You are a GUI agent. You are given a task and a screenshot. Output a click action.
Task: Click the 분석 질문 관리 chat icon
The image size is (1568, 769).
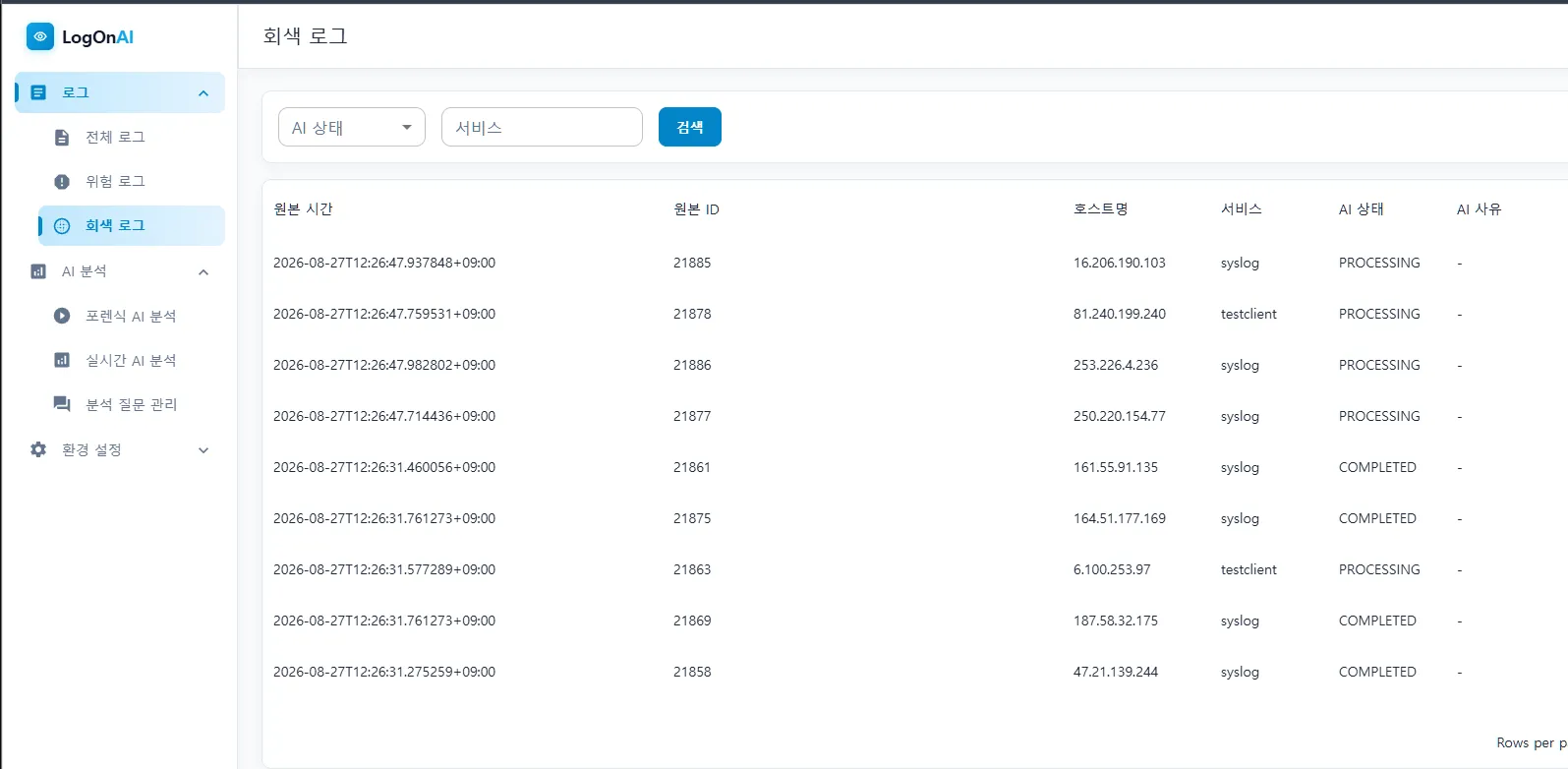(62, 404)
